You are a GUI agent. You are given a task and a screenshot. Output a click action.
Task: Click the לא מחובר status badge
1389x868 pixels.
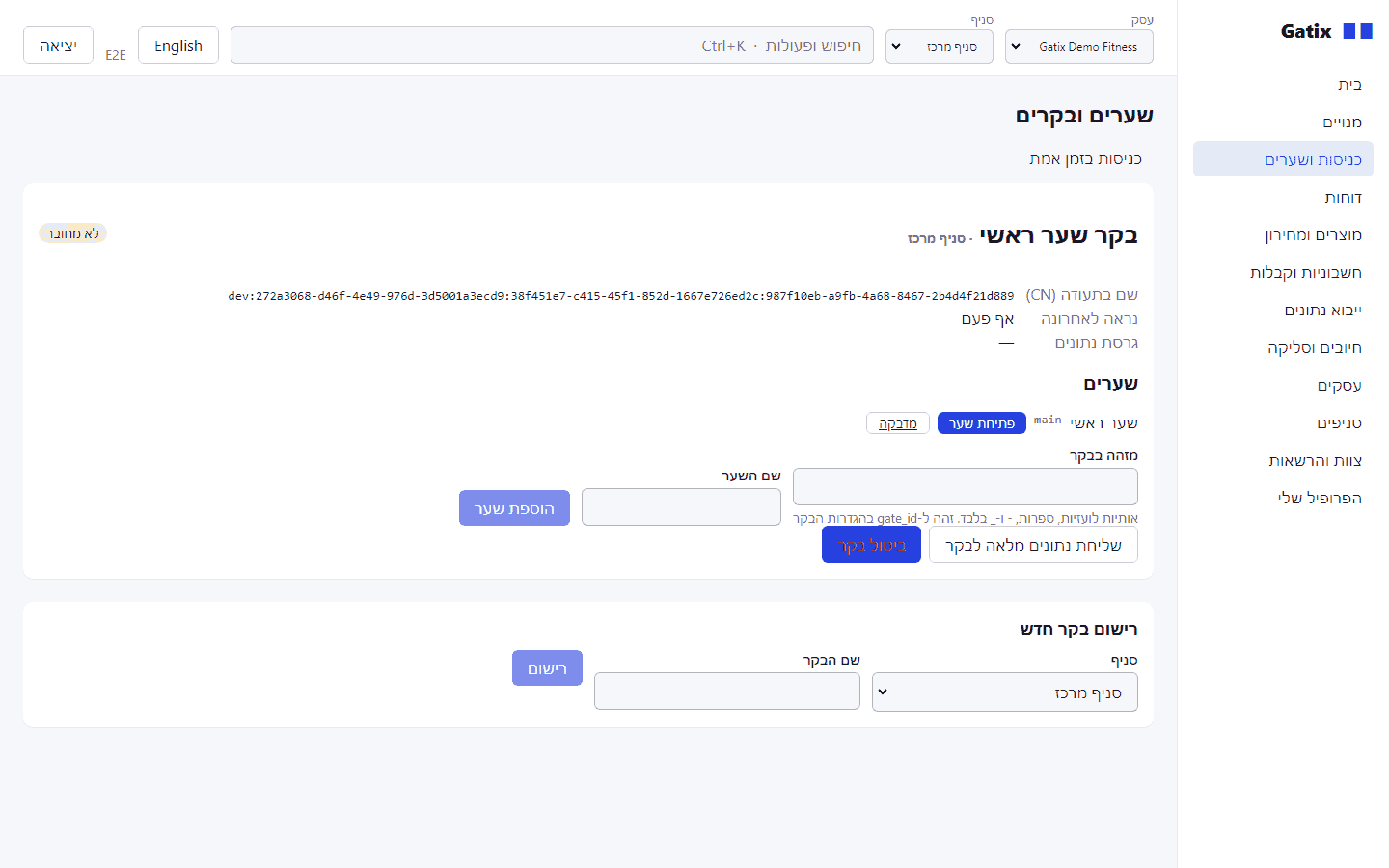click(x=72, y=233)
